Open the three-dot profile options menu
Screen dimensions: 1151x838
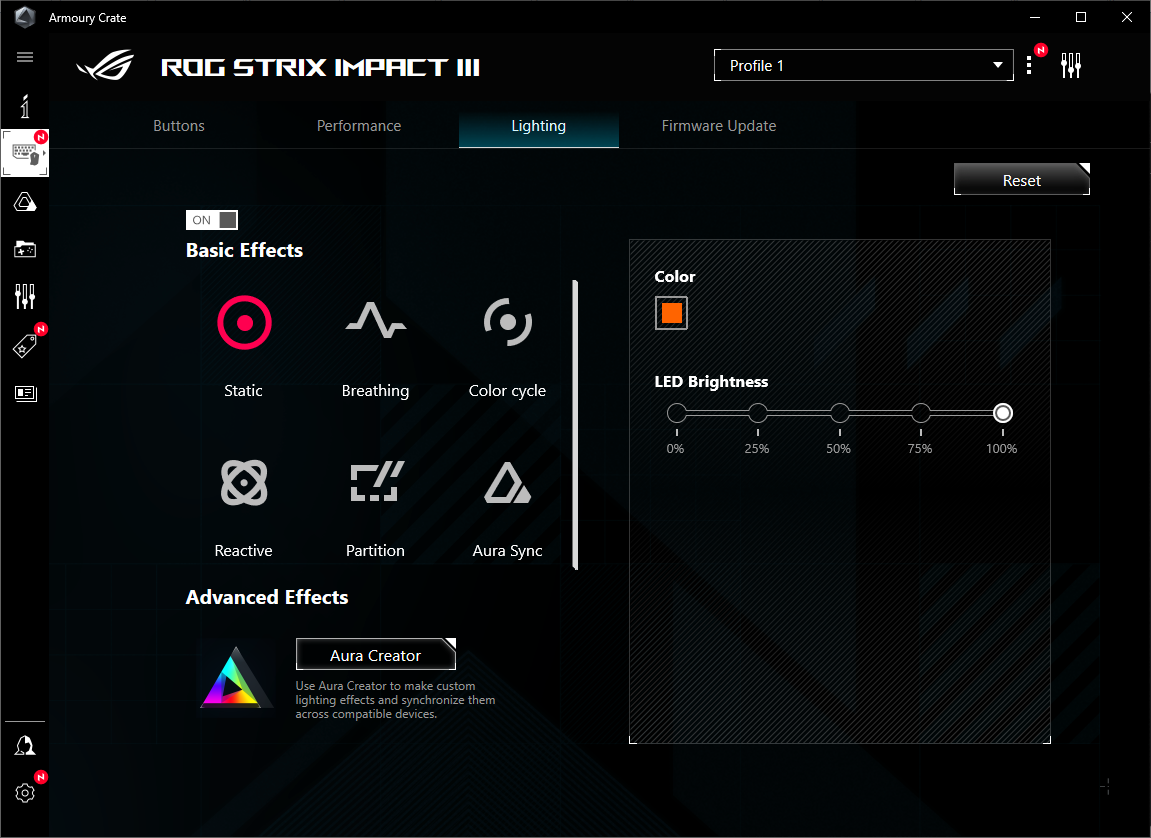(x=1029, y=65)
